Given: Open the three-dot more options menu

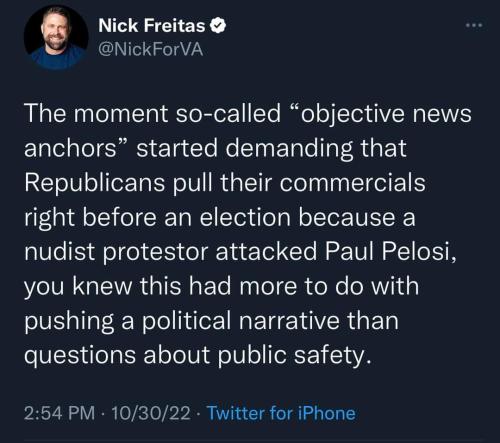Looking at the screenshot, I should 474,25.
